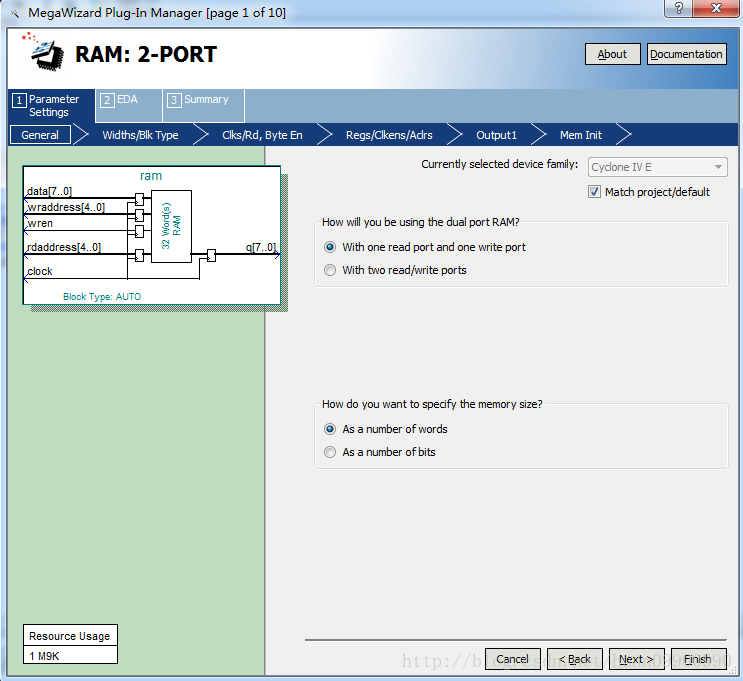This screenshot has width=743, height=681.
Task: Click the clock port label
Action: 40,271
